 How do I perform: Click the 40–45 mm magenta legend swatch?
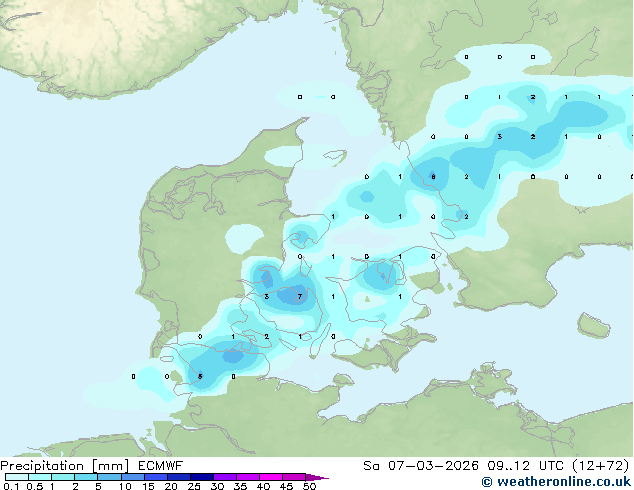(x=271, y=477)
